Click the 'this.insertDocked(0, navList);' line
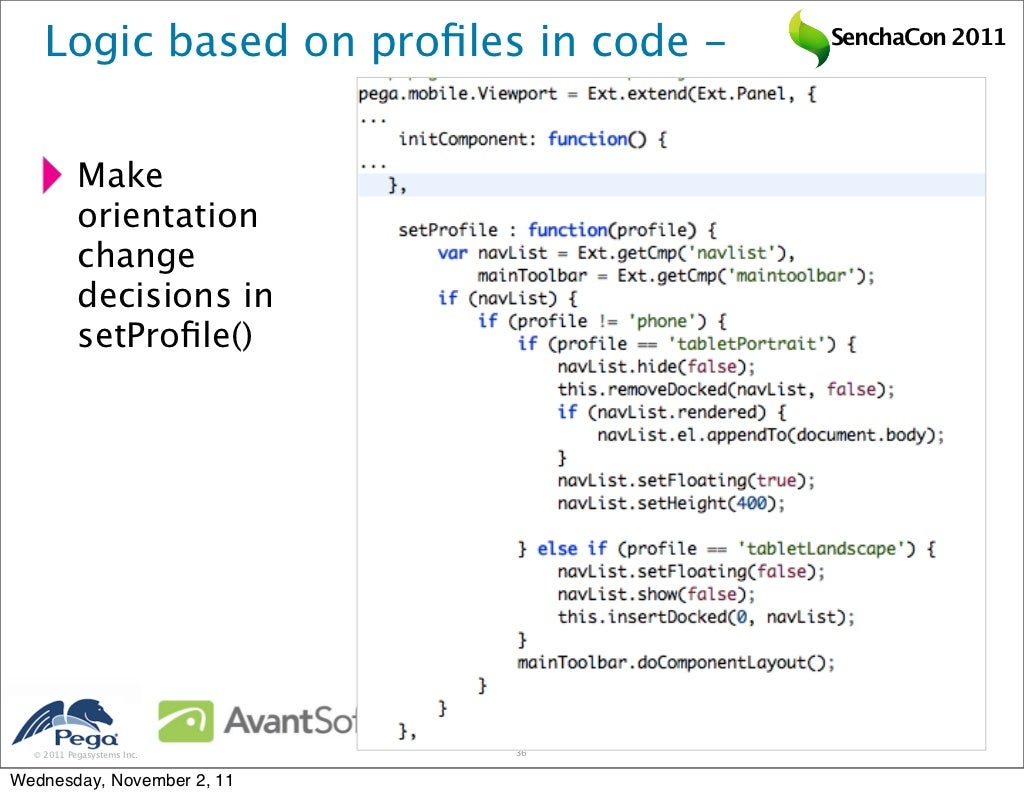This screenshot has height=797, width=1024. pos(706,617)
